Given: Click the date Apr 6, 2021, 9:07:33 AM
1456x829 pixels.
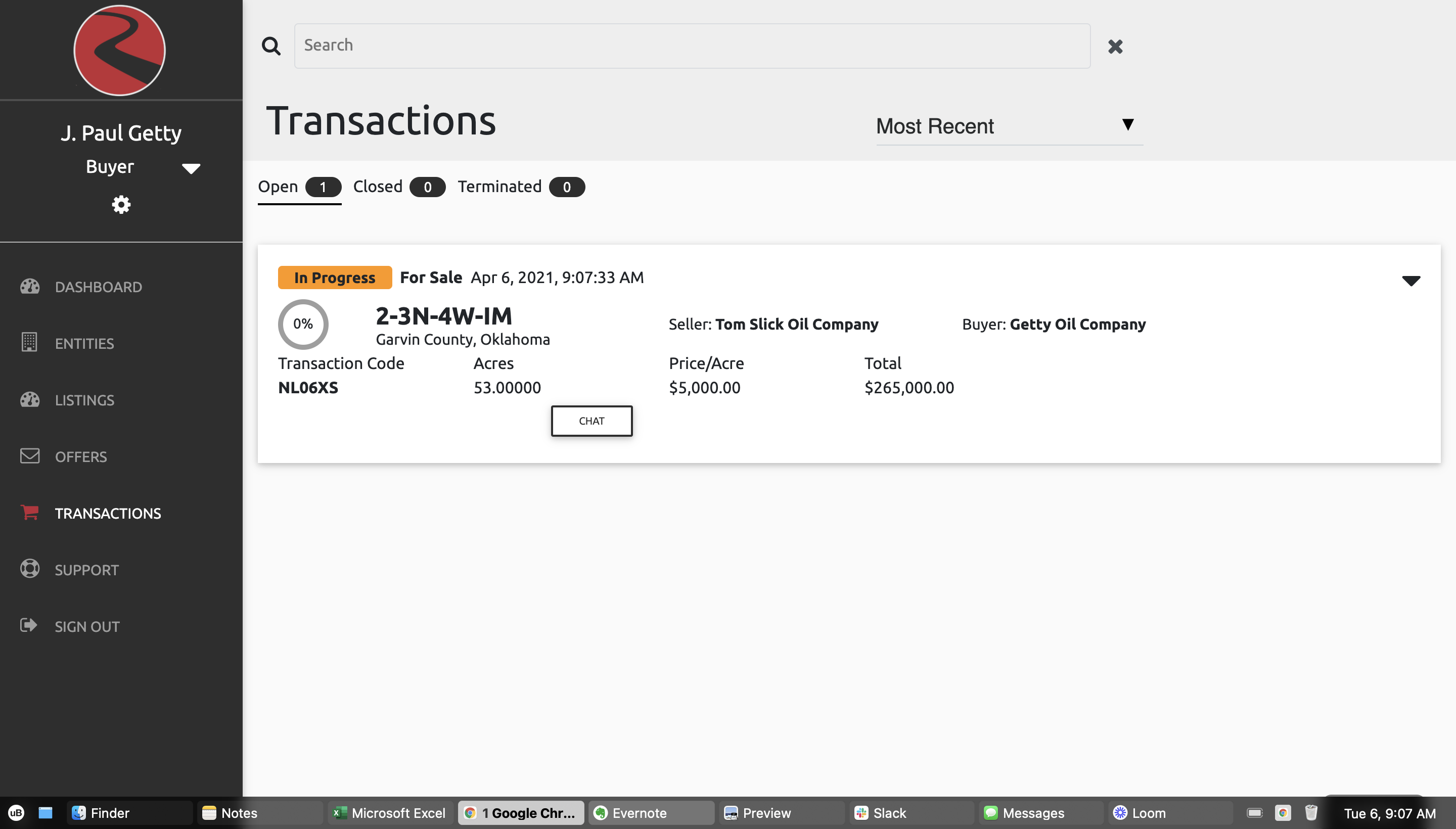Looking at the screenshot, I should click(557, 278).
